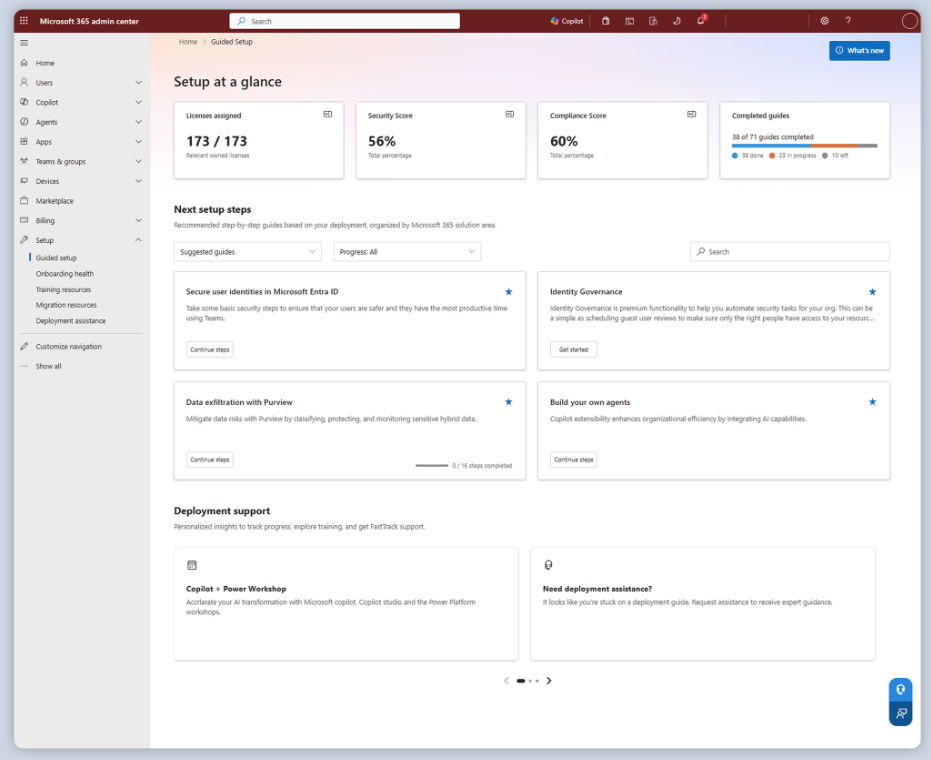Viewport: 931px width, 760px height.
Task: Click the Home breadcrumb link
Action: click(188, 42)
